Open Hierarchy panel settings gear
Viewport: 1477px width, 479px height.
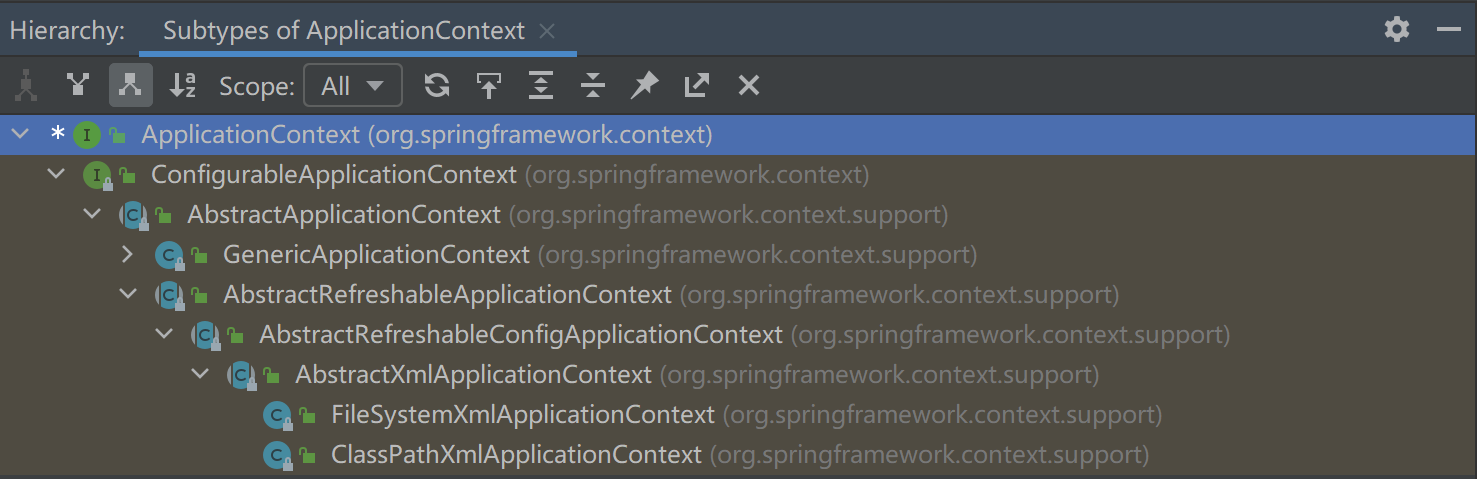click(1397, 30)
